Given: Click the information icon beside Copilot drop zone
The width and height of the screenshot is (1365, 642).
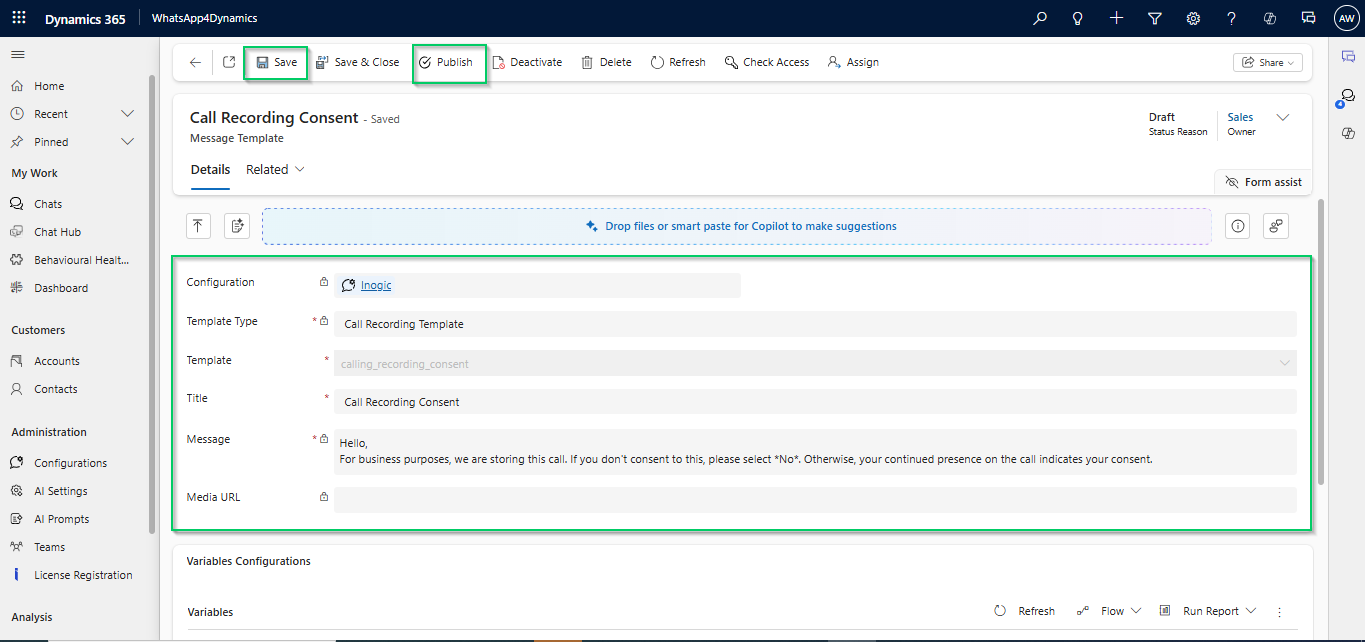Looking at the screenshot, I should [x=1238, y=226].
